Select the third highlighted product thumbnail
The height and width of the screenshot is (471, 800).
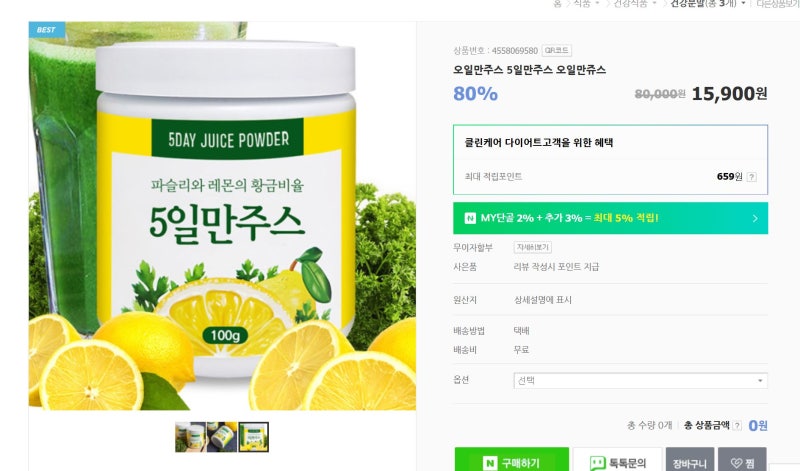[x=254, y=437]
